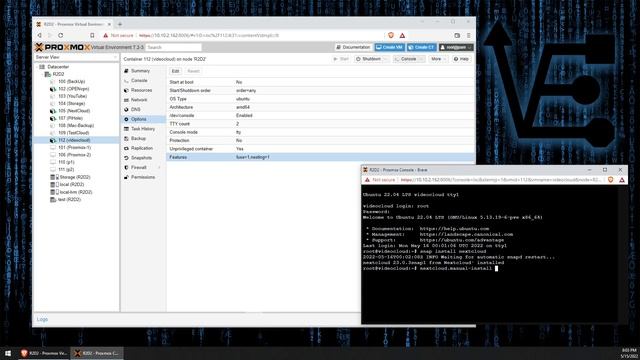Image resolution: width=640 pixels, height=360 pixels.
Task: Select container 104 (Storage)
Action: [x=71, y=104]
